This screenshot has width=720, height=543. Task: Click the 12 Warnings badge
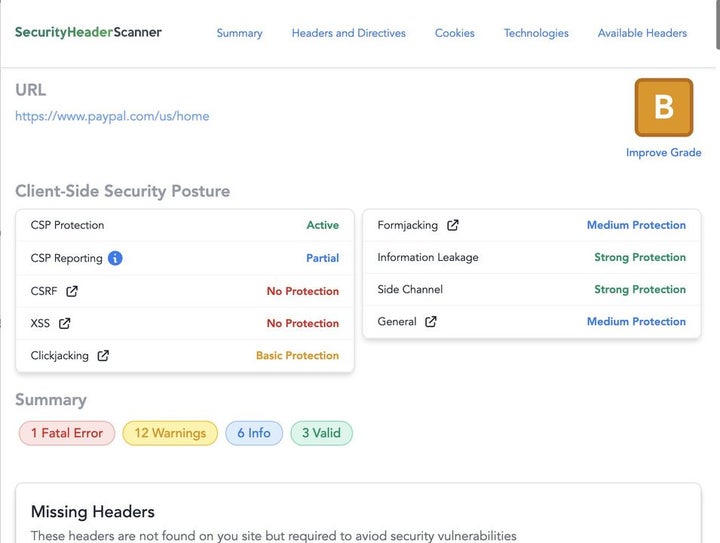click(x=170, y=433)
